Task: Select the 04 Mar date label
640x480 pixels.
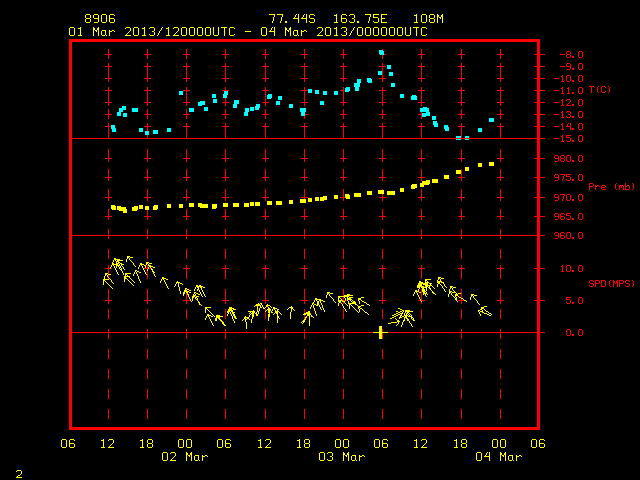Action: (x=498, y=456)
